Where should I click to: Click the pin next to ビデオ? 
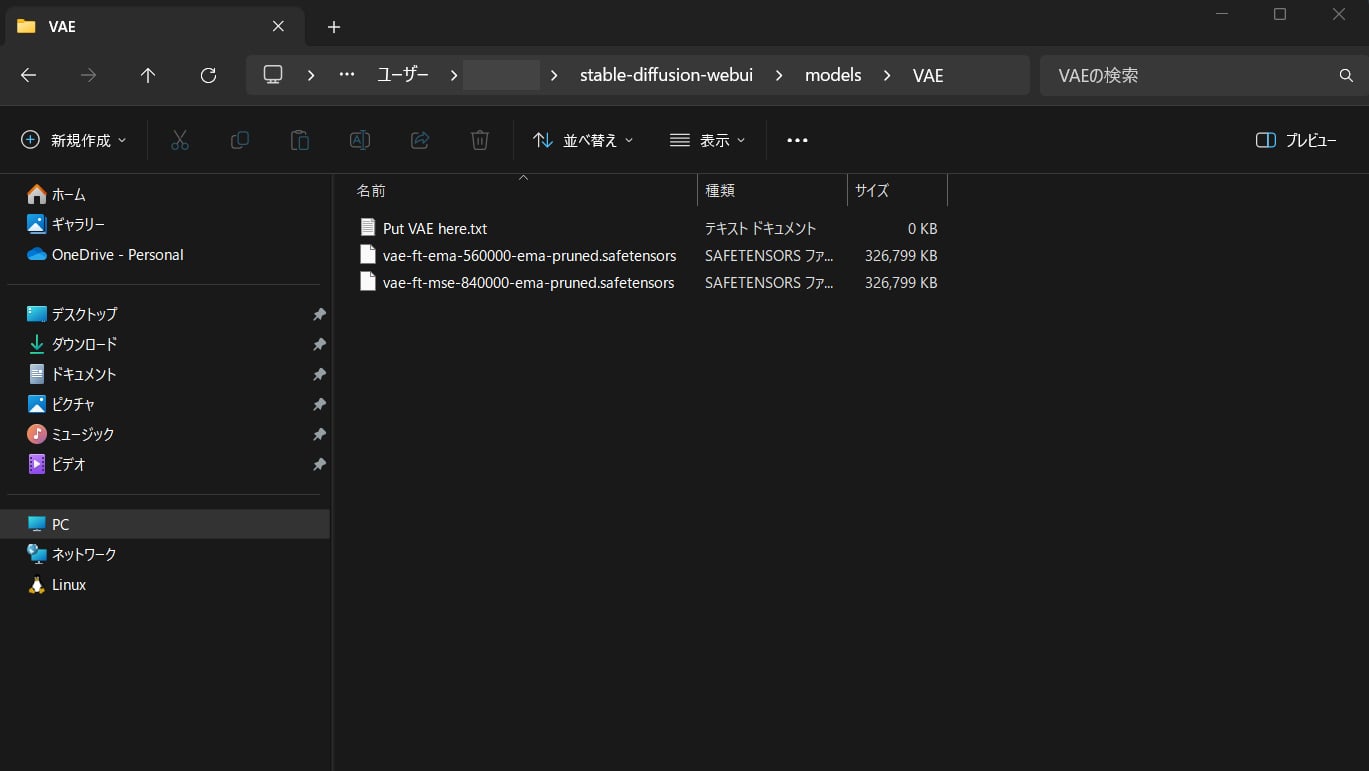pos(319,464)
